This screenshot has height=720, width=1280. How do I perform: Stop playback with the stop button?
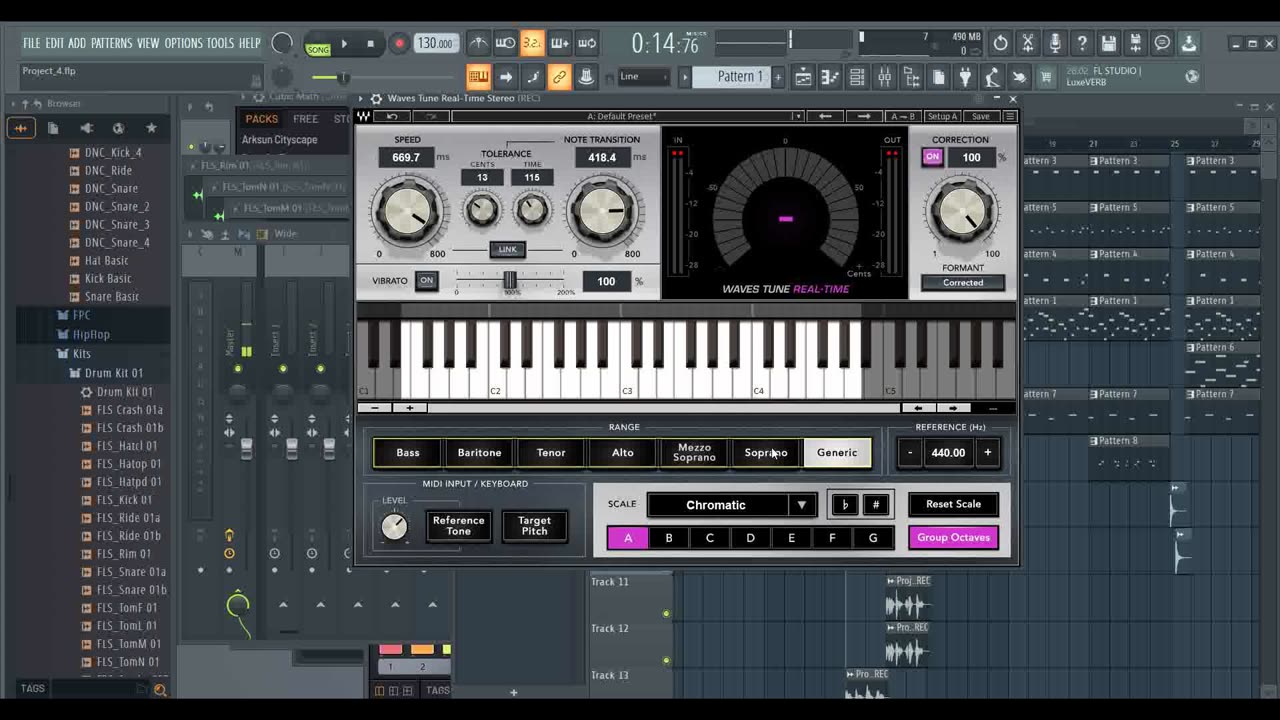370,44
